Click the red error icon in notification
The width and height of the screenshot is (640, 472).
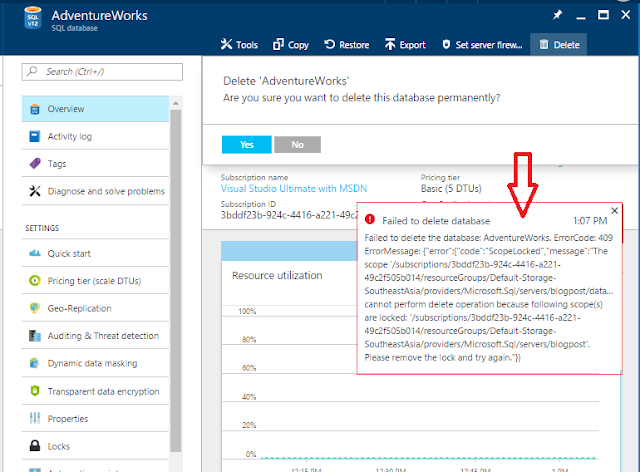pos(370,219)
